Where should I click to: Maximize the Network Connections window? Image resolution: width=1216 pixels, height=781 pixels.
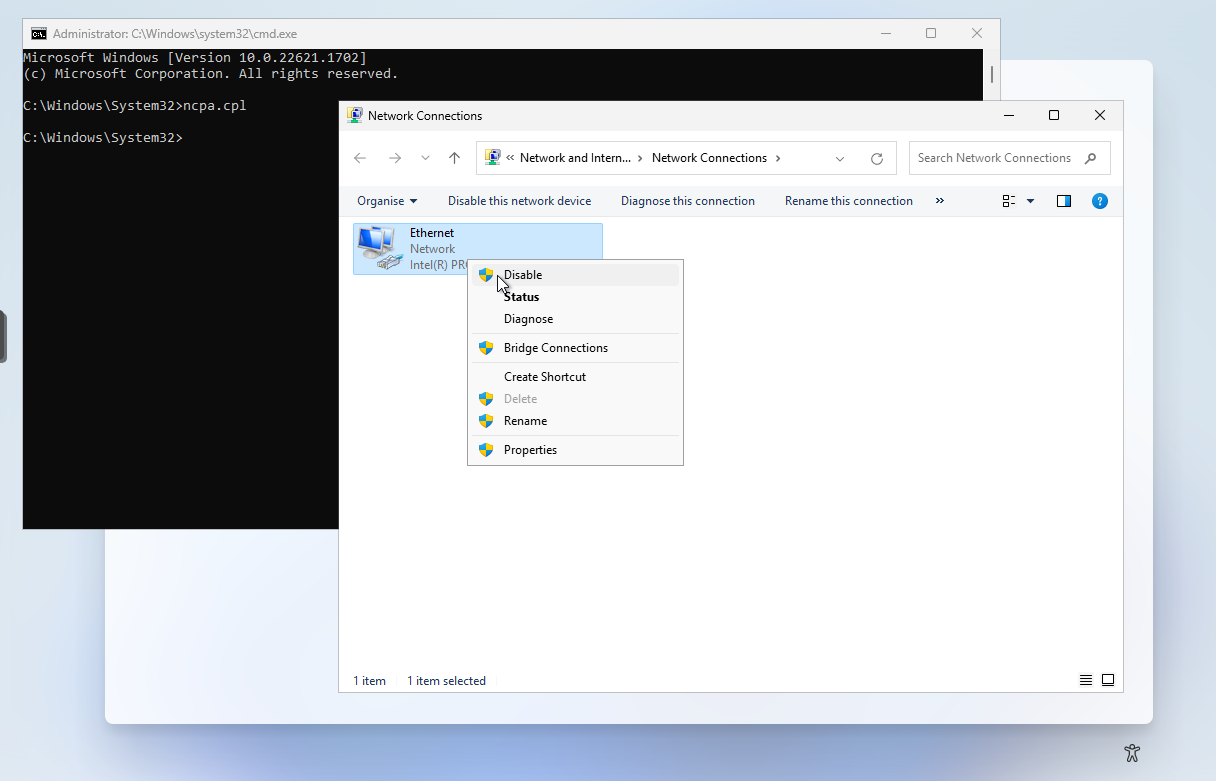(1054, 115)
